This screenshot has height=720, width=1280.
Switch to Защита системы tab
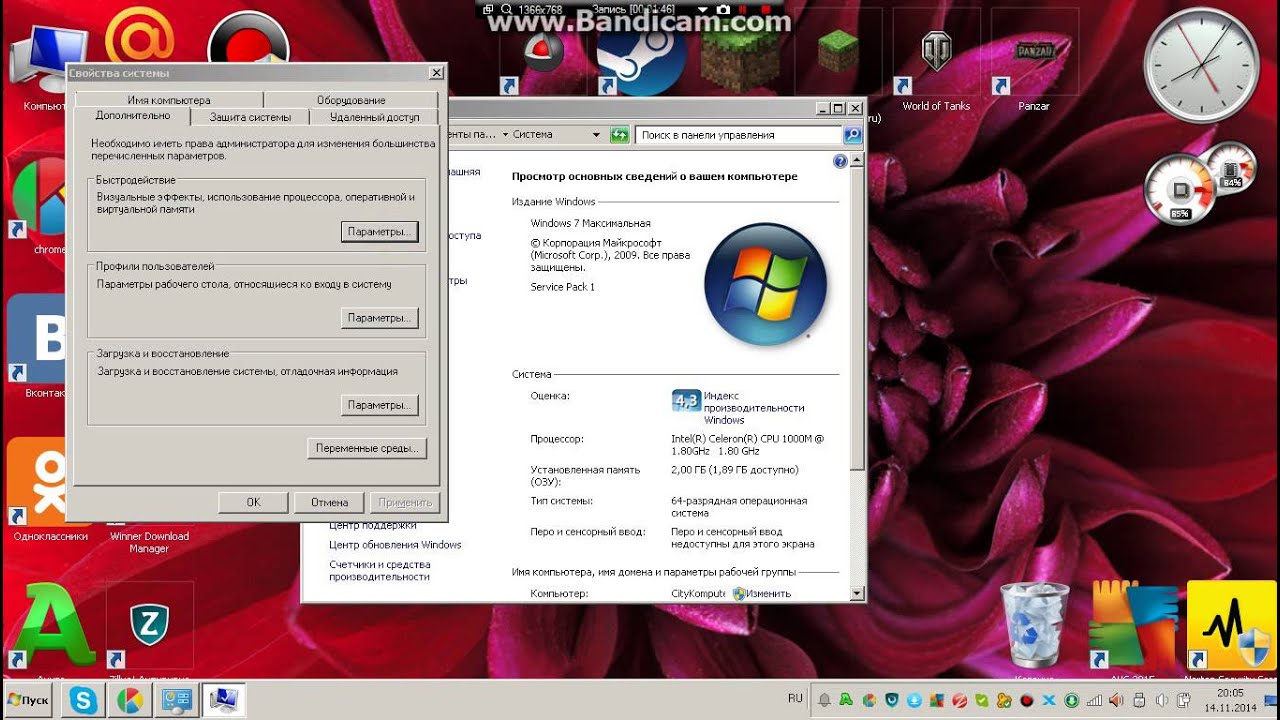point(250,117)
